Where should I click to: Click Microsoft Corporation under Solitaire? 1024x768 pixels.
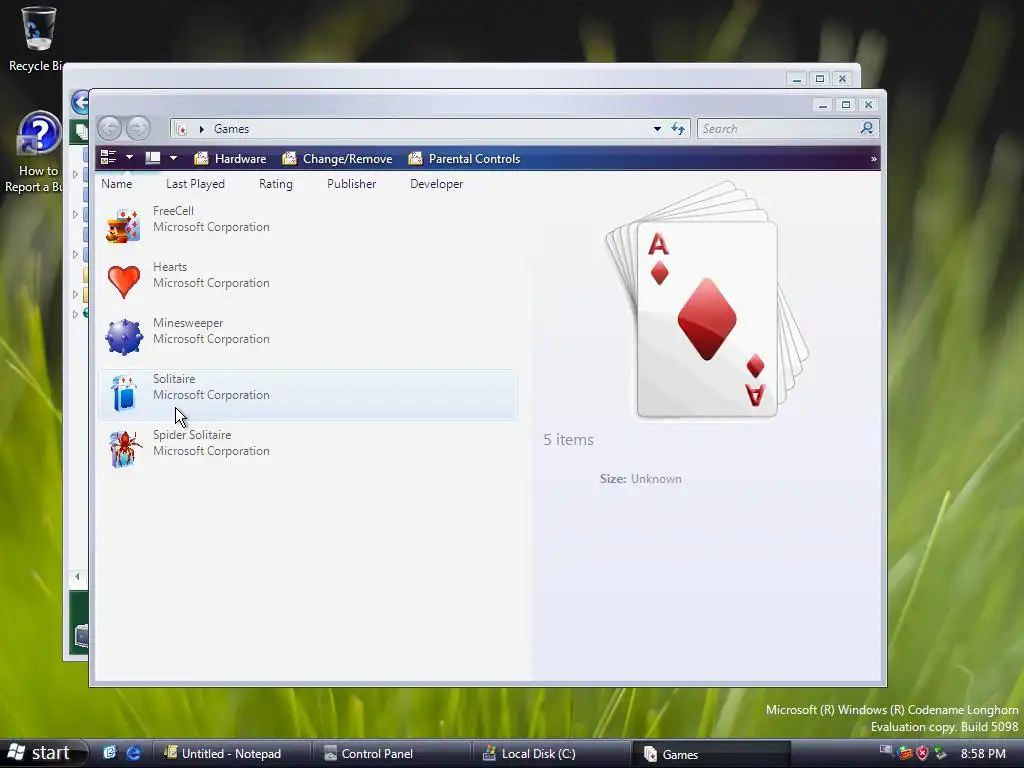(x=211, y=395)
